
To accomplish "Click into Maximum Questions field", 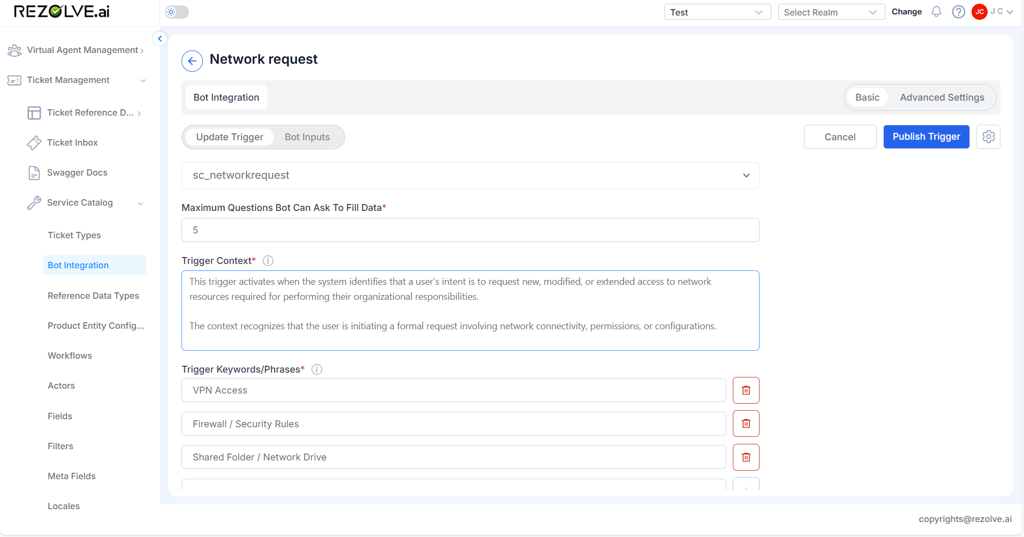I will pyautogui.click(x=470, y=230).
